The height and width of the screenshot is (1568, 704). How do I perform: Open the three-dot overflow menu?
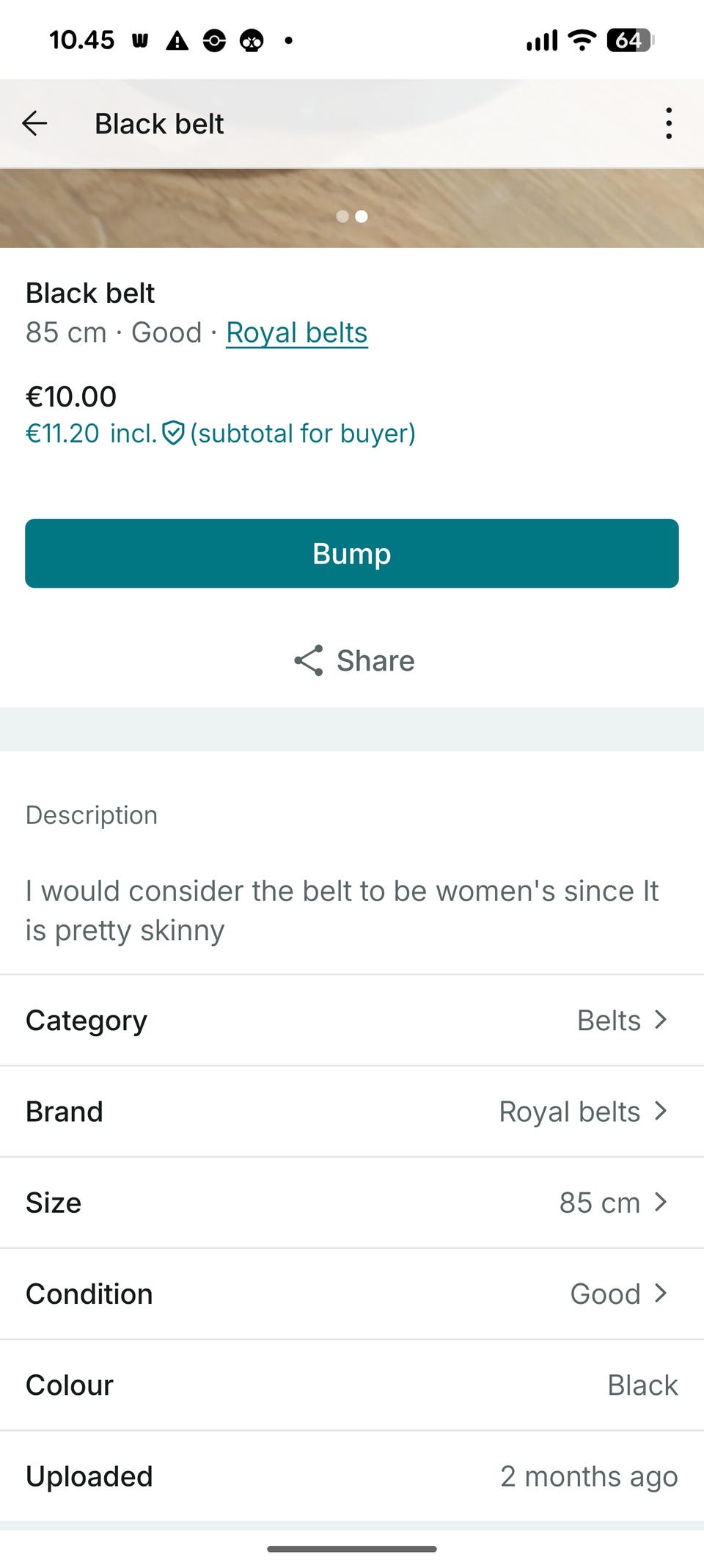[668, 123]
